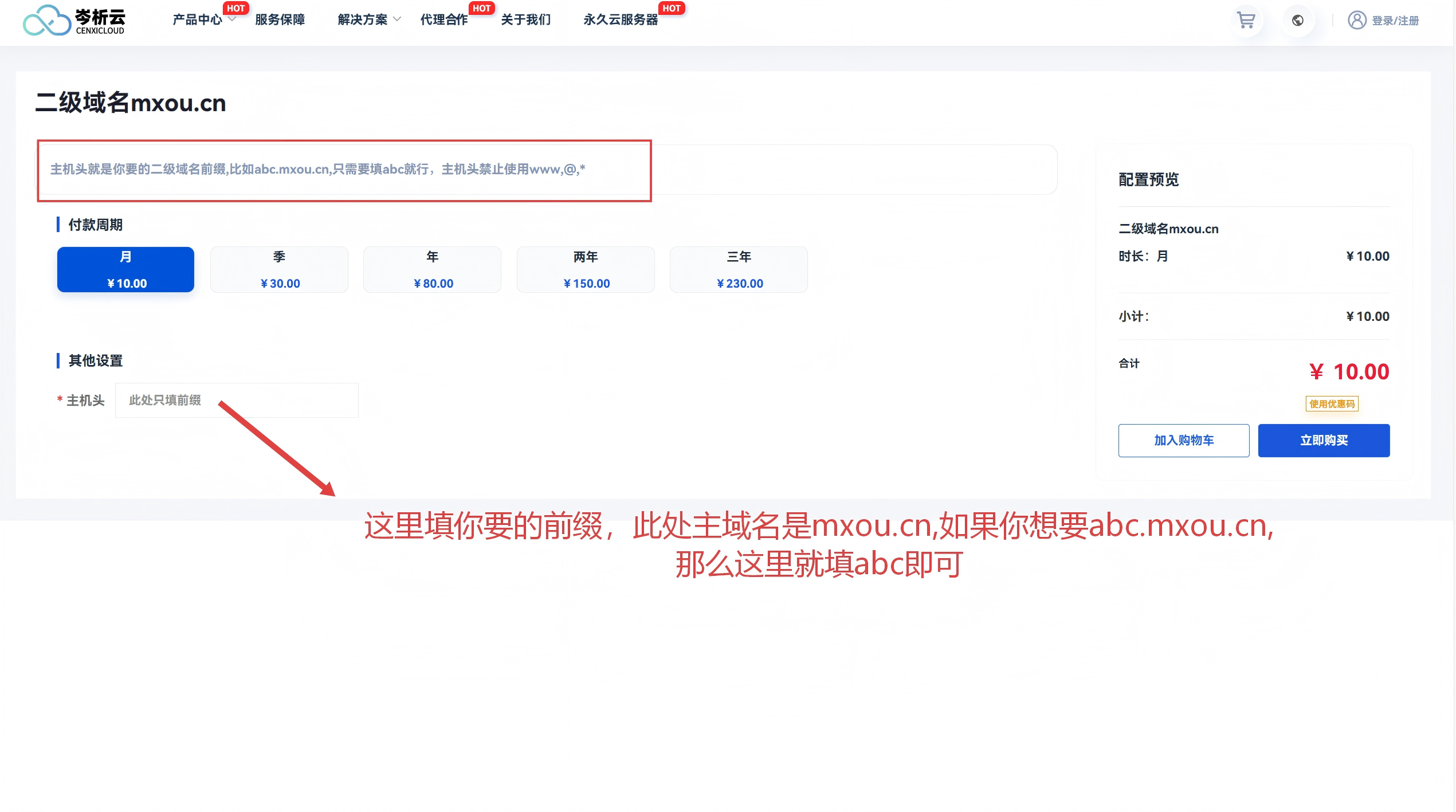Choose the 两年 ¥150.00 option
Image resolution: width=1456 pixels, height=812 pixels.
coord(585,269)
